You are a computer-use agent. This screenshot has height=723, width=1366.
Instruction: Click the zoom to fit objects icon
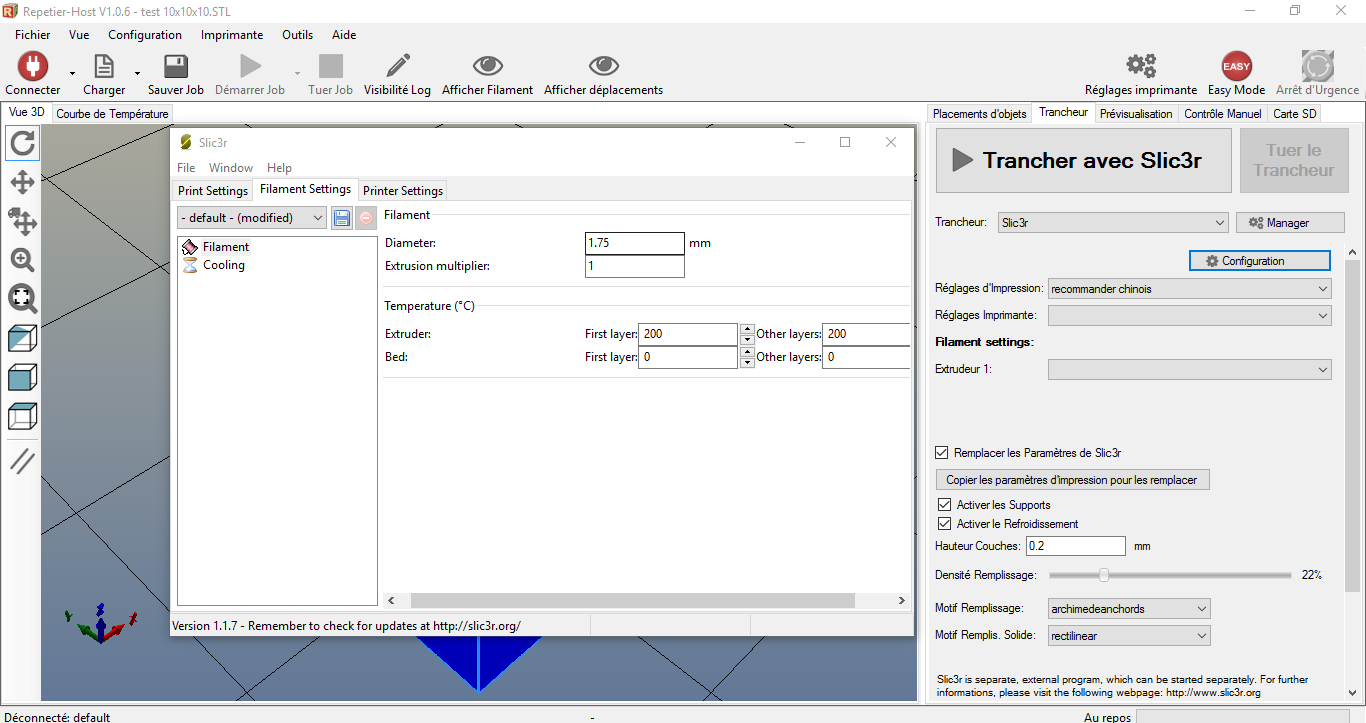22,298
